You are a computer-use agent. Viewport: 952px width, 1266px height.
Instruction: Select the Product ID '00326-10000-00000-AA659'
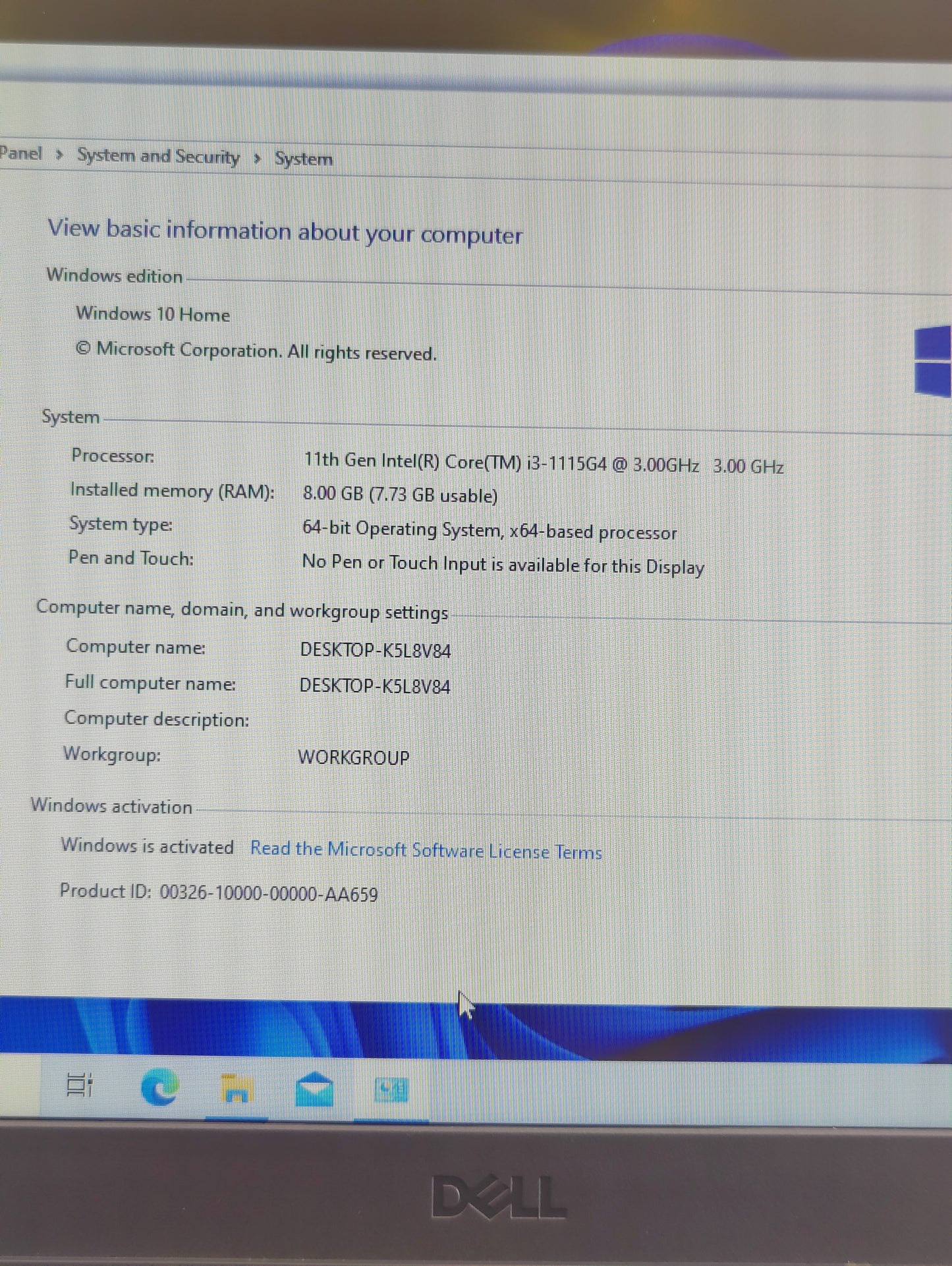269,894
